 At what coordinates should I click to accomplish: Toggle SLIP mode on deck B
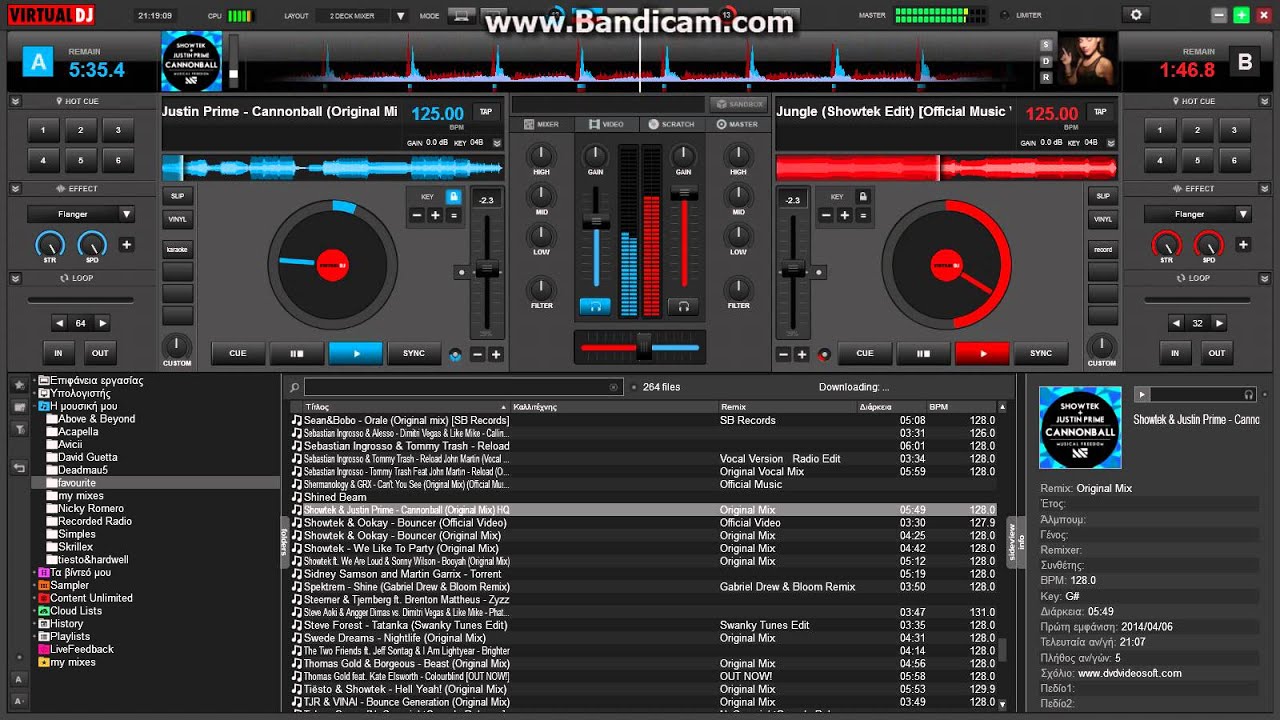[x=1103, y=196]
